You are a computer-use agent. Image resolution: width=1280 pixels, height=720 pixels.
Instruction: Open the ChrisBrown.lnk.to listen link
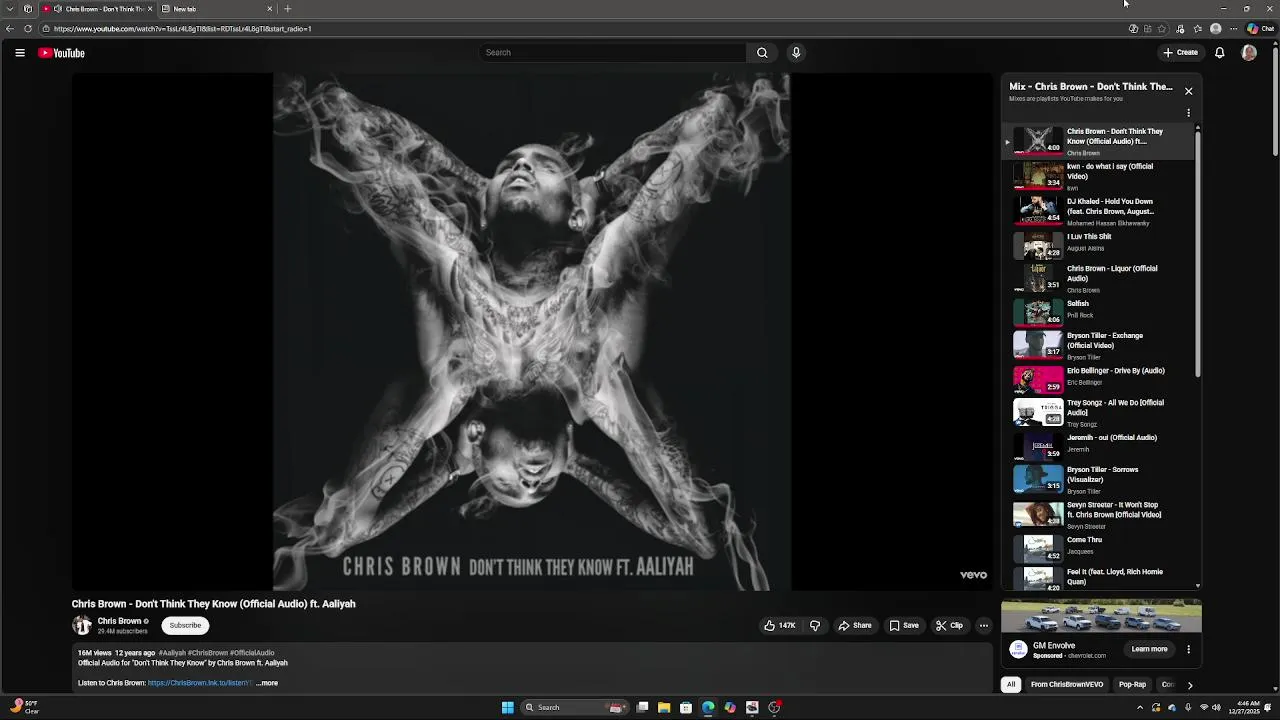199,683
